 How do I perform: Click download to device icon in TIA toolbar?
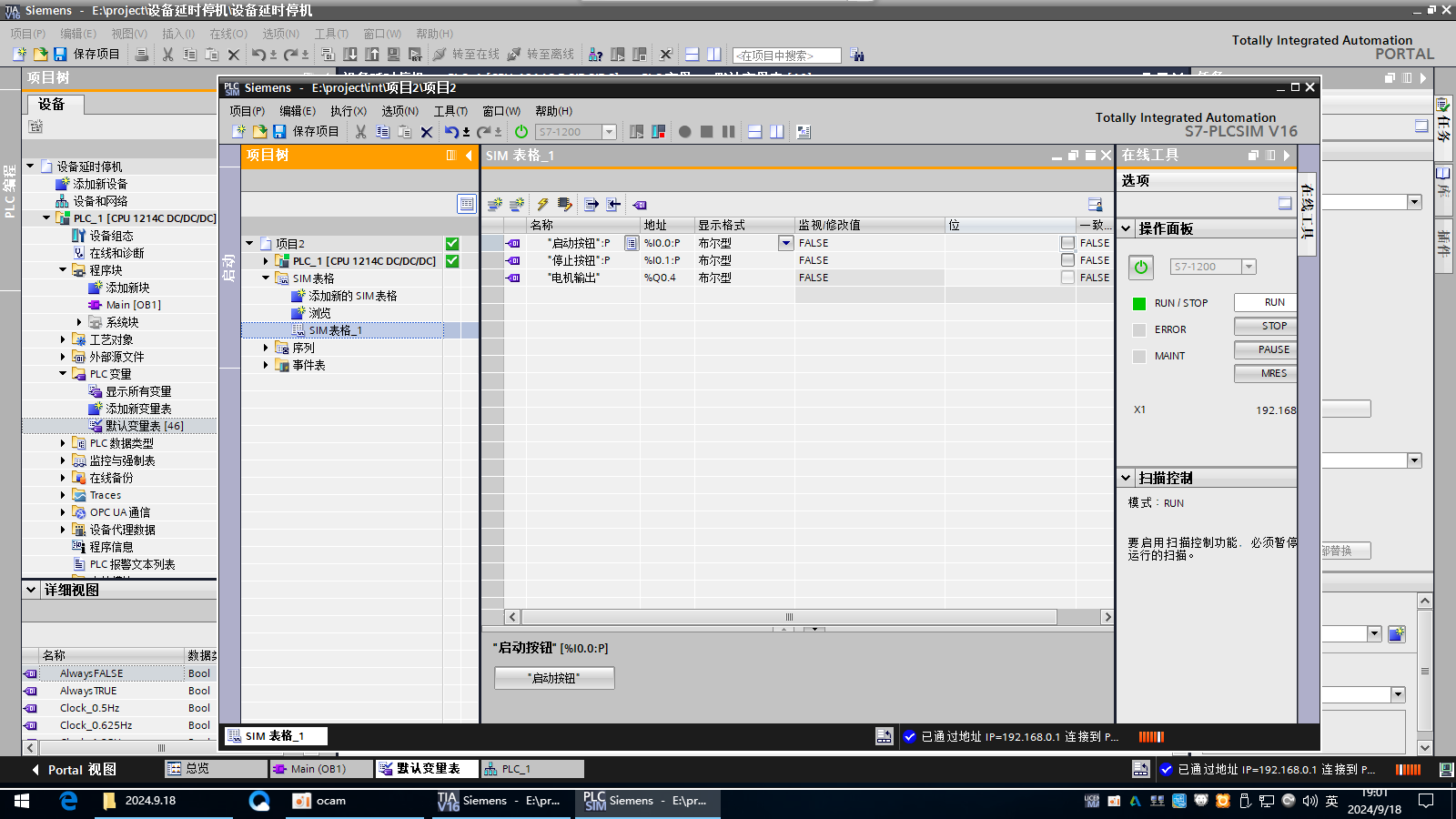(x=350, y=55)
